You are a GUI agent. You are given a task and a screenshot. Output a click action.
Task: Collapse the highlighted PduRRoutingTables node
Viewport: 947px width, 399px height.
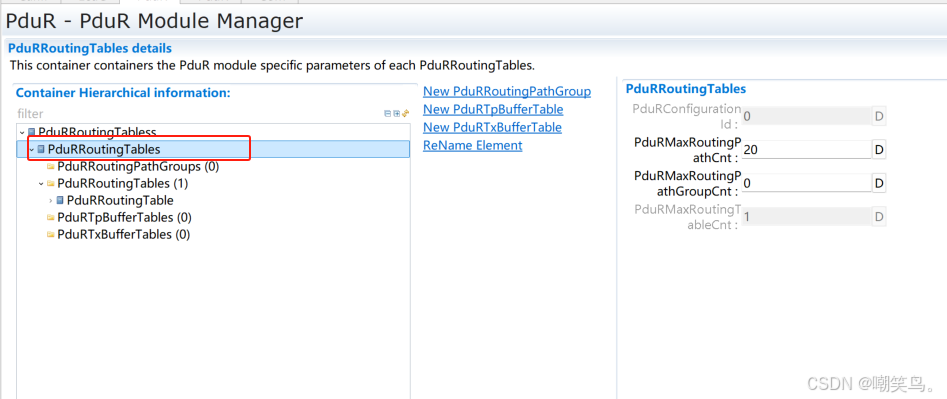[x=32, y=149]
